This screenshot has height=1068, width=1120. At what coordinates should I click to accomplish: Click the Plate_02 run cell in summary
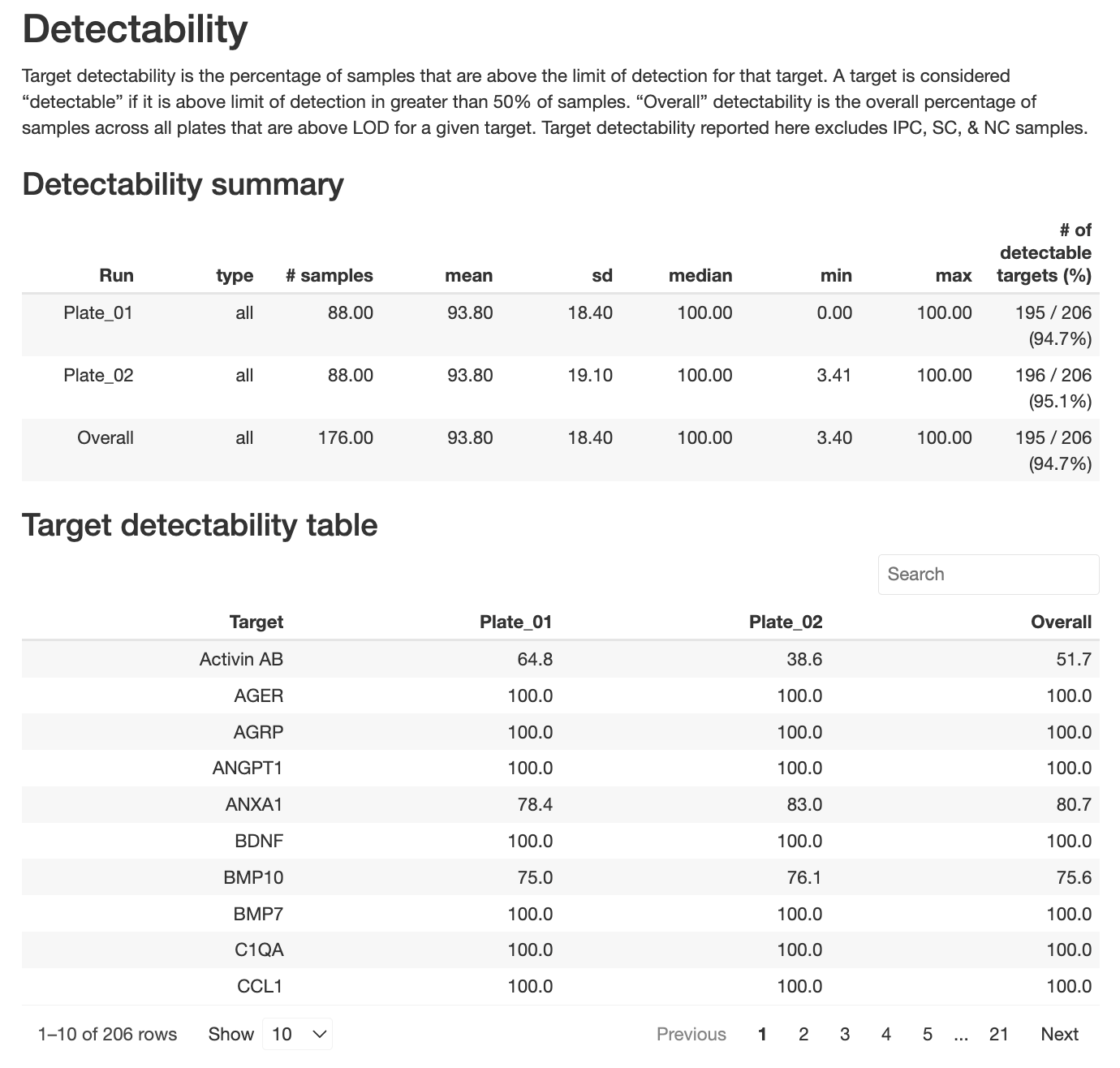tap(98, 376)
